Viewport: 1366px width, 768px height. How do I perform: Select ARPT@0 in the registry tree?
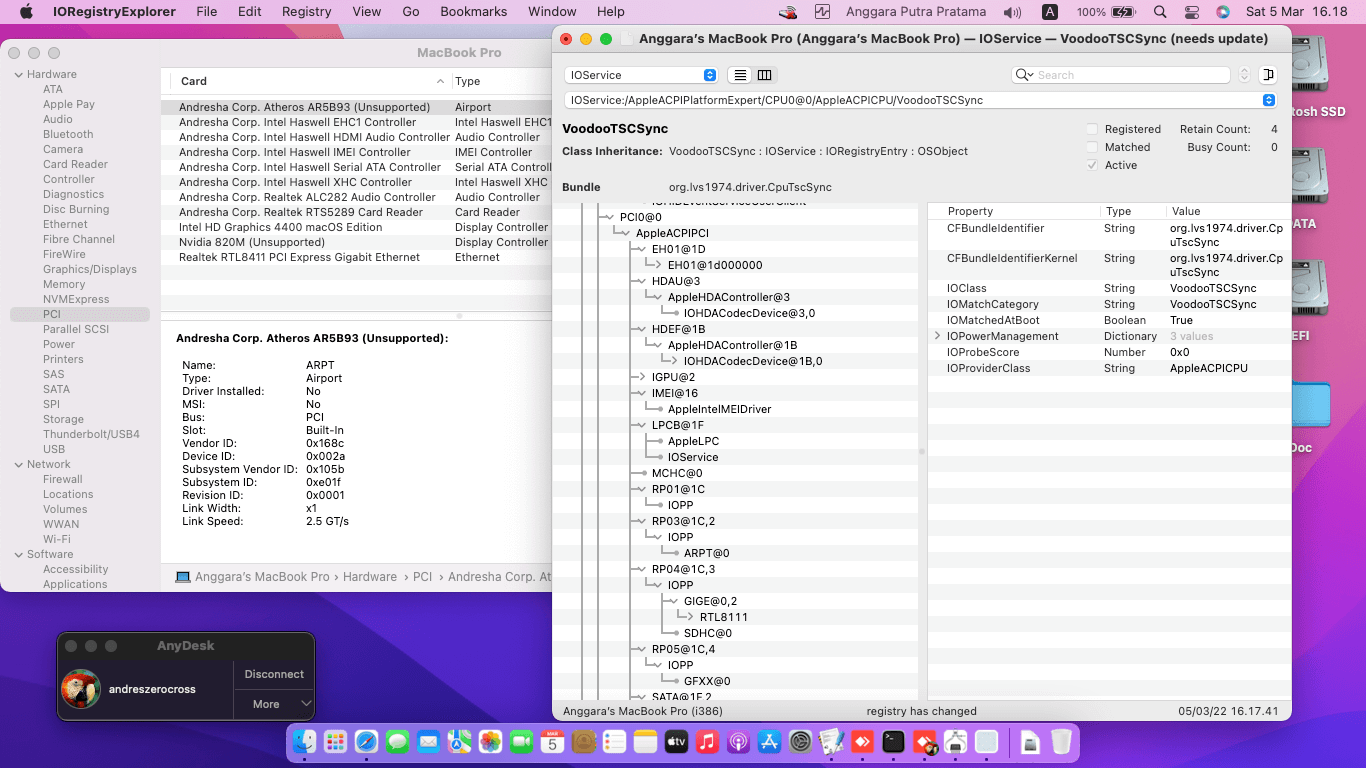pos(706,553)
